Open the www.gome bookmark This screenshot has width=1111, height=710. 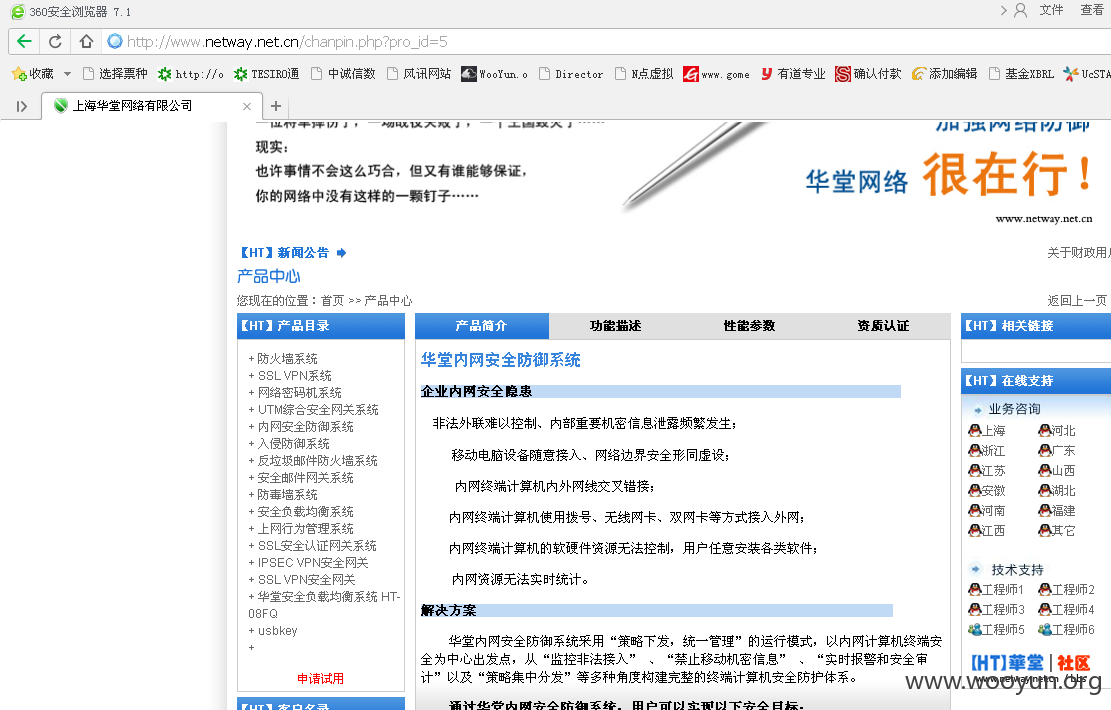pos(716,74)
